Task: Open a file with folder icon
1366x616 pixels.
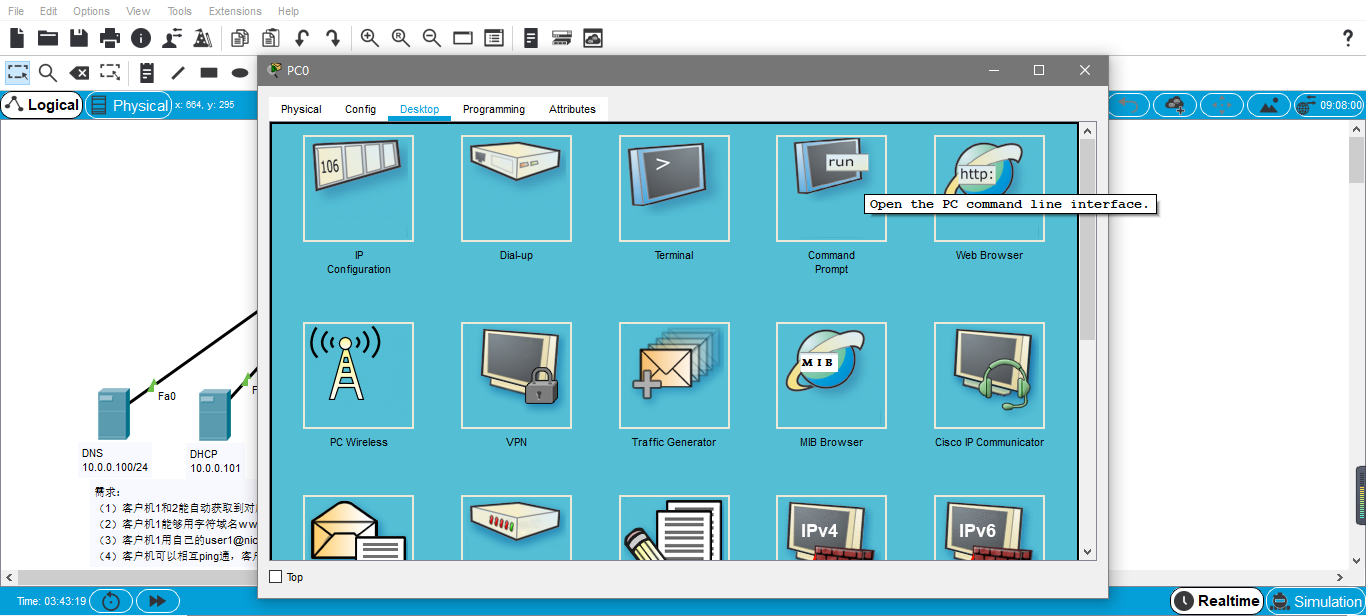Action: [x=48, y=38]
